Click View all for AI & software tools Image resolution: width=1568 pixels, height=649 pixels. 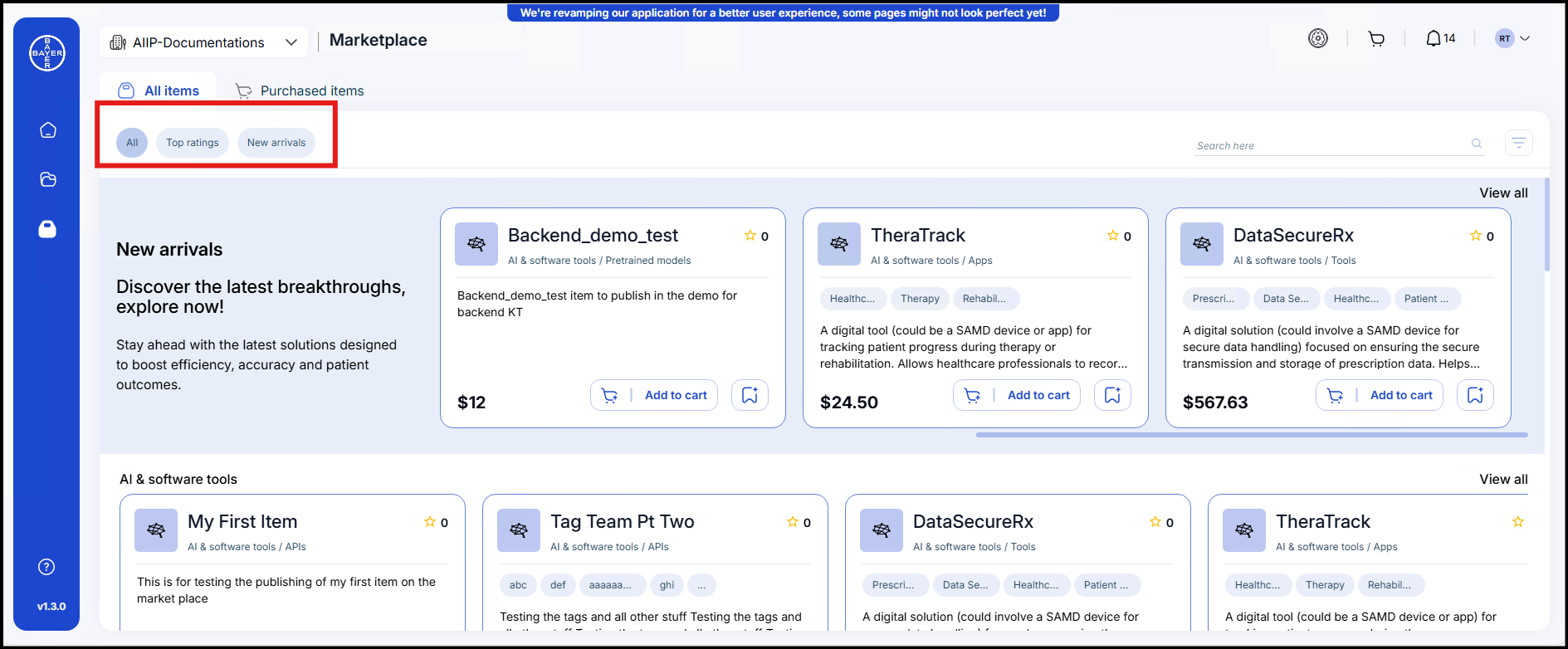[1503, 479]
